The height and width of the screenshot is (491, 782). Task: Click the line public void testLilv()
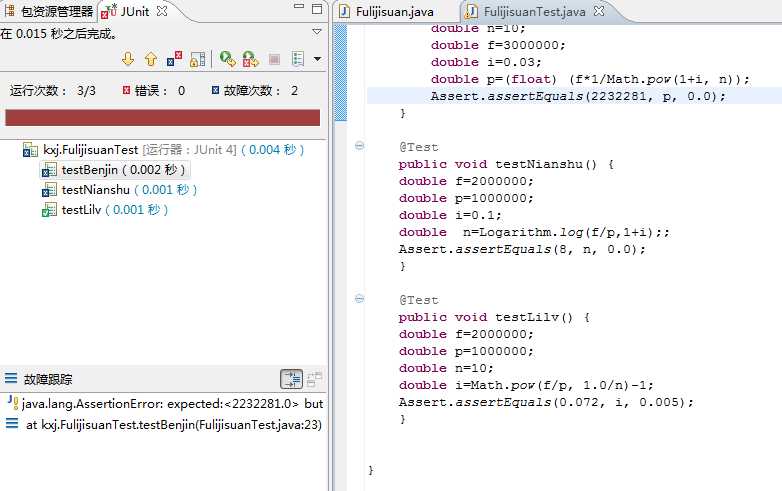tap(494, 318)
